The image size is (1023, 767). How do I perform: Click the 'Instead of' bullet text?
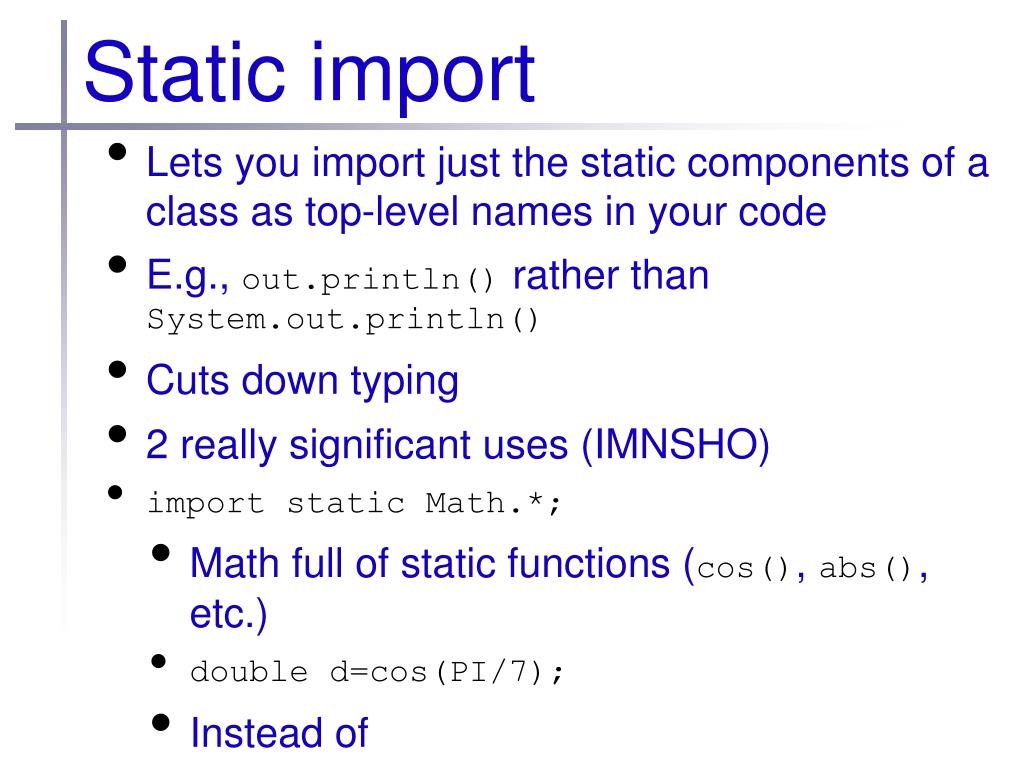(x=279, y=732)
